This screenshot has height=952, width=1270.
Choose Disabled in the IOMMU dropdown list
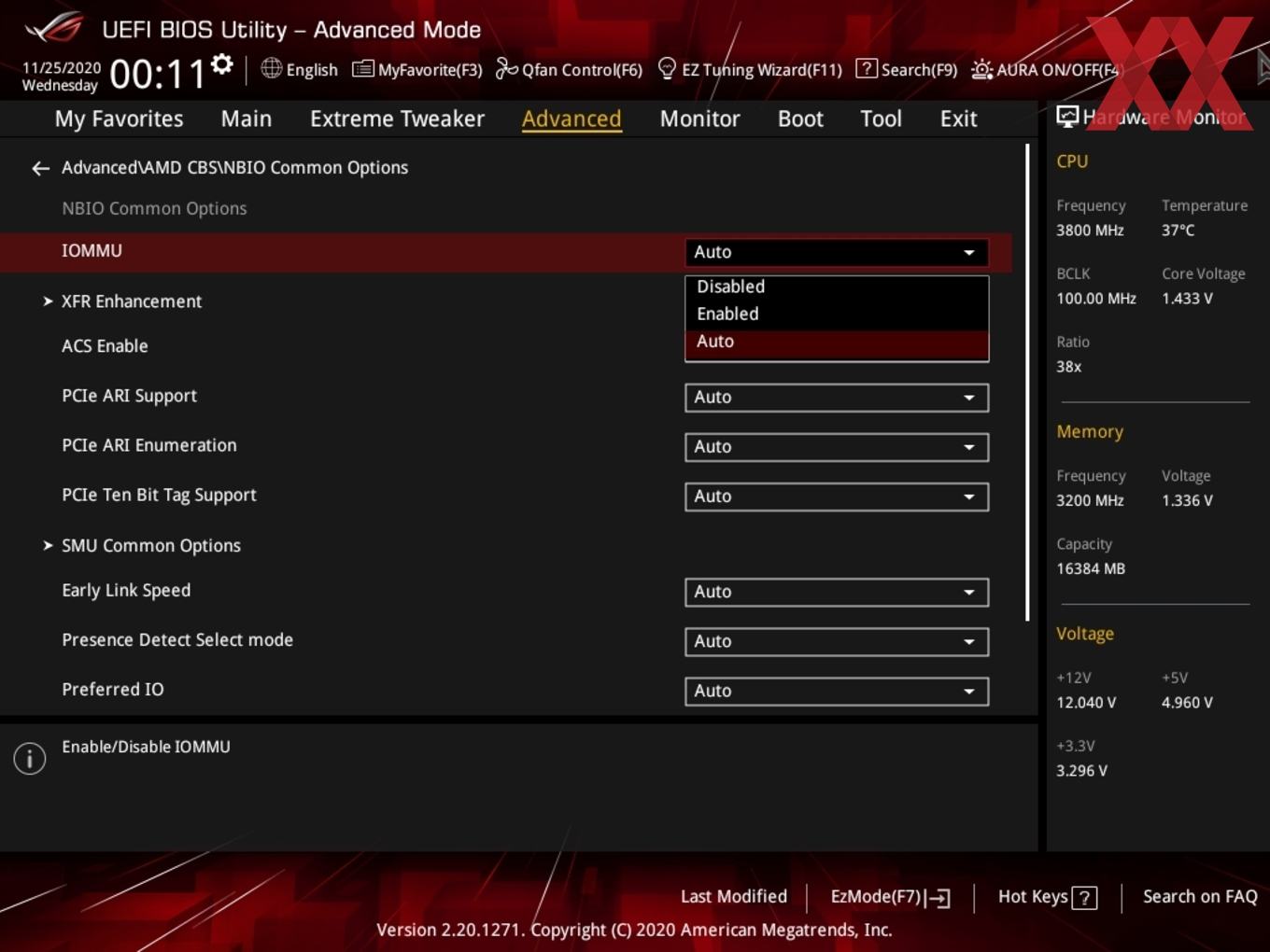[x=837, y=287]
